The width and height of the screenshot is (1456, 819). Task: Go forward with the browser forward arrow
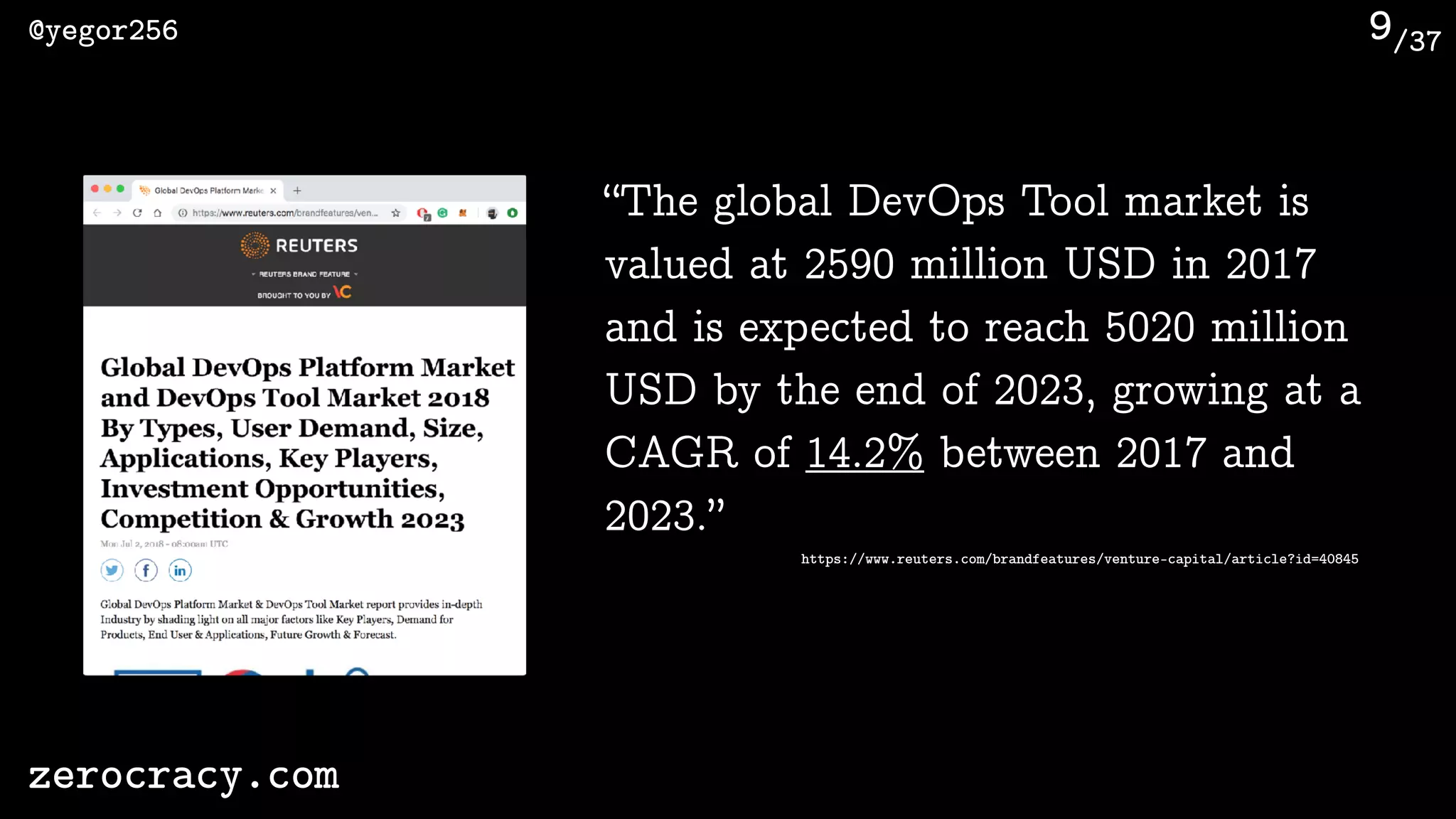117,213
